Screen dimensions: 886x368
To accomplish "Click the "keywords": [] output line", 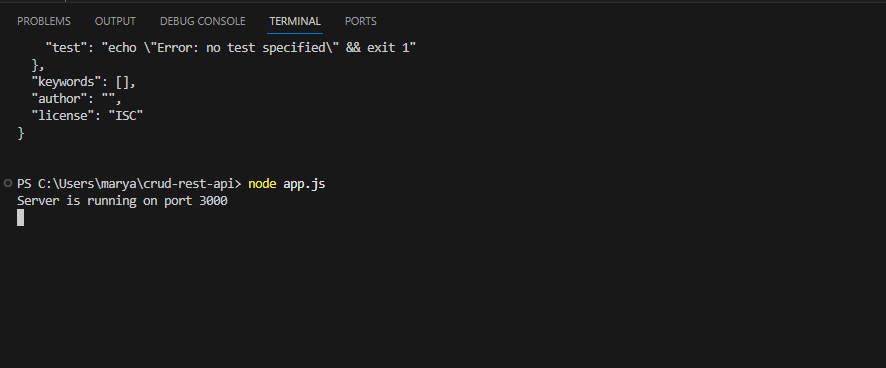I will pyautogui.click(x=84, y=82).
